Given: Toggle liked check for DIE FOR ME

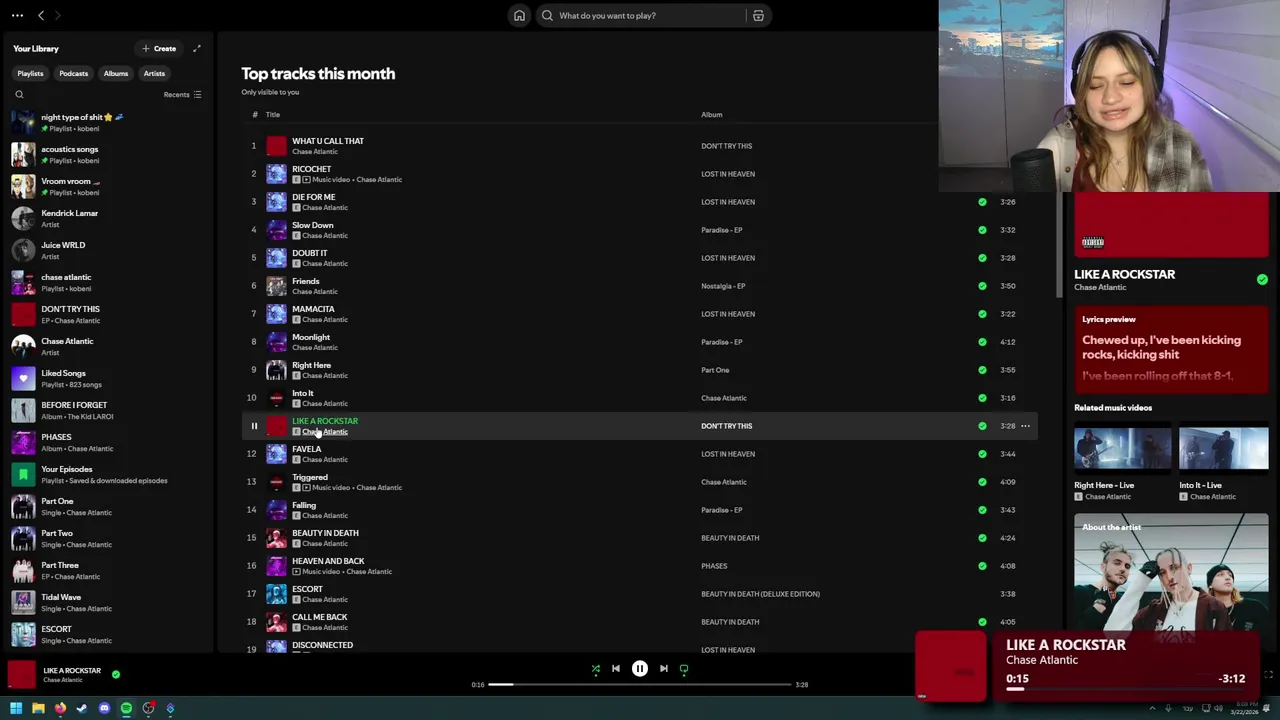Looking at the screenshot, I should pyautogui.click(x=982, y=202).
